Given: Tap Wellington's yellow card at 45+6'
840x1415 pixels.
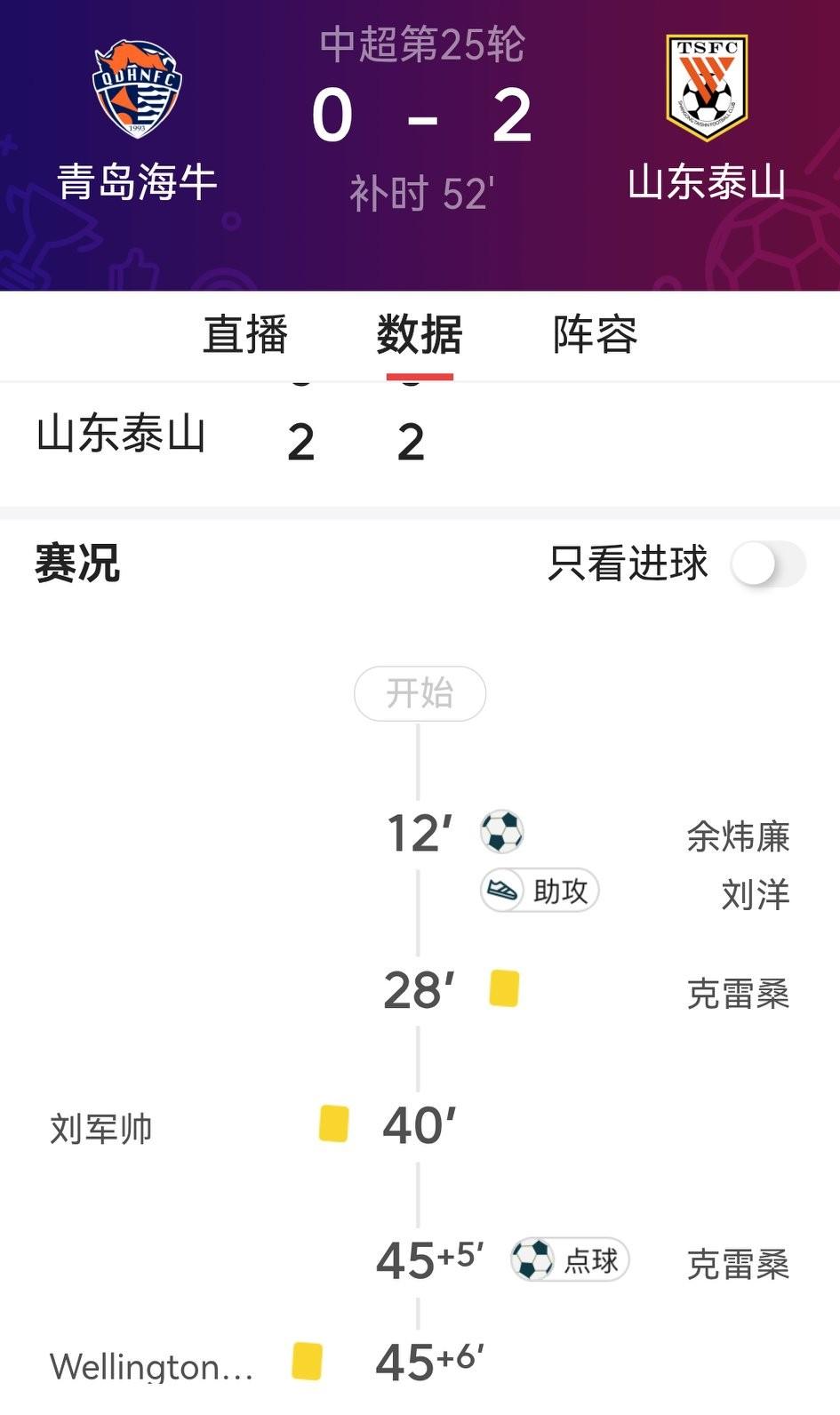Looking at the screenshot, I should pyautogui.click(x=308, y=1361).
